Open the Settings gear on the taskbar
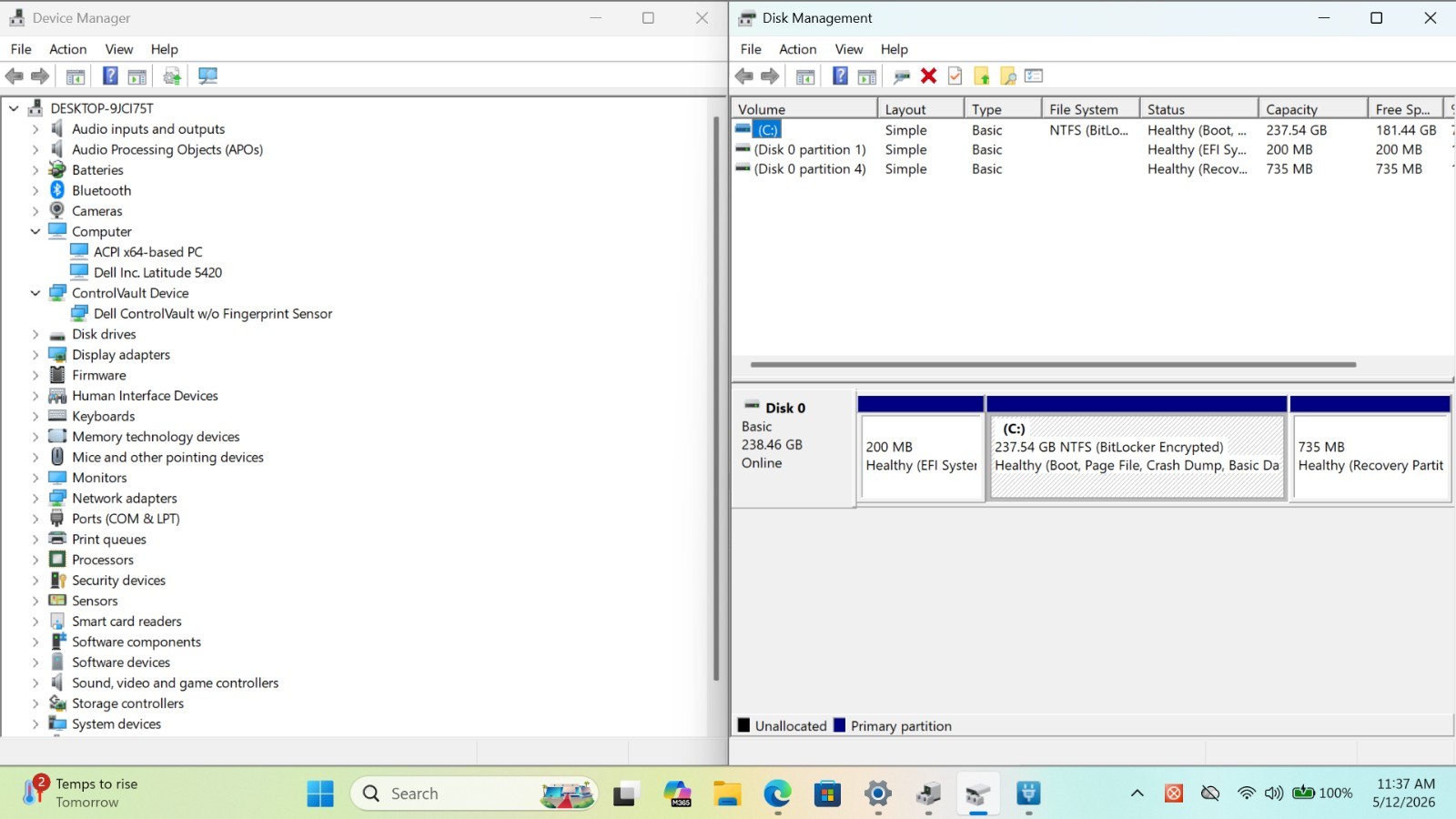 [x=878, y=794]
